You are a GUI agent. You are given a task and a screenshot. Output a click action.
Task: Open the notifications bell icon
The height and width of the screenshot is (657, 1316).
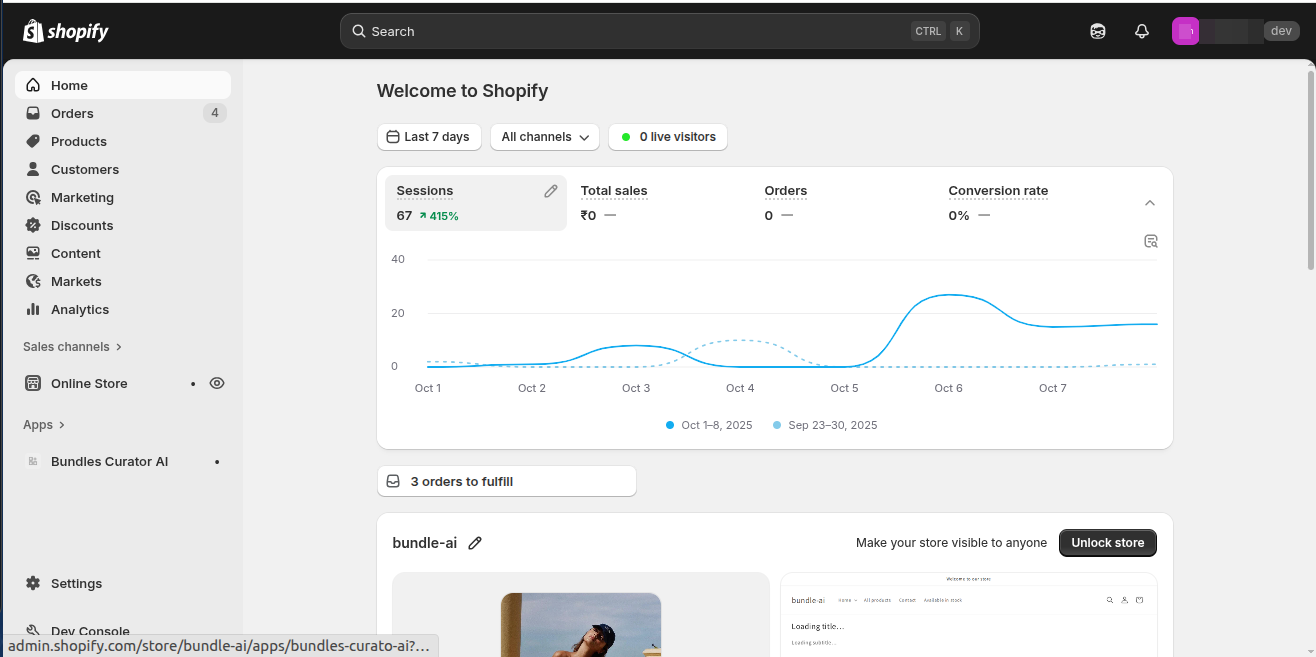click(x=1142, y=31)
